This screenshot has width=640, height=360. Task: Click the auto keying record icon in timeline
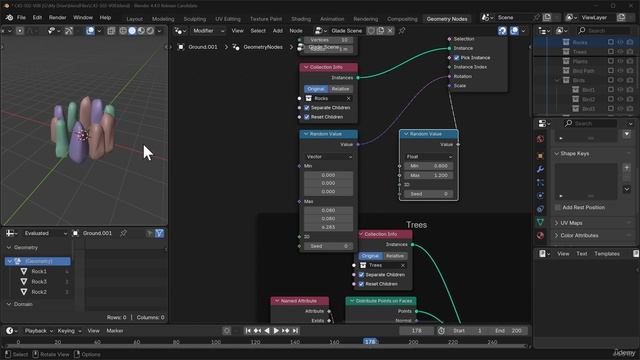(x=227, y=331)
